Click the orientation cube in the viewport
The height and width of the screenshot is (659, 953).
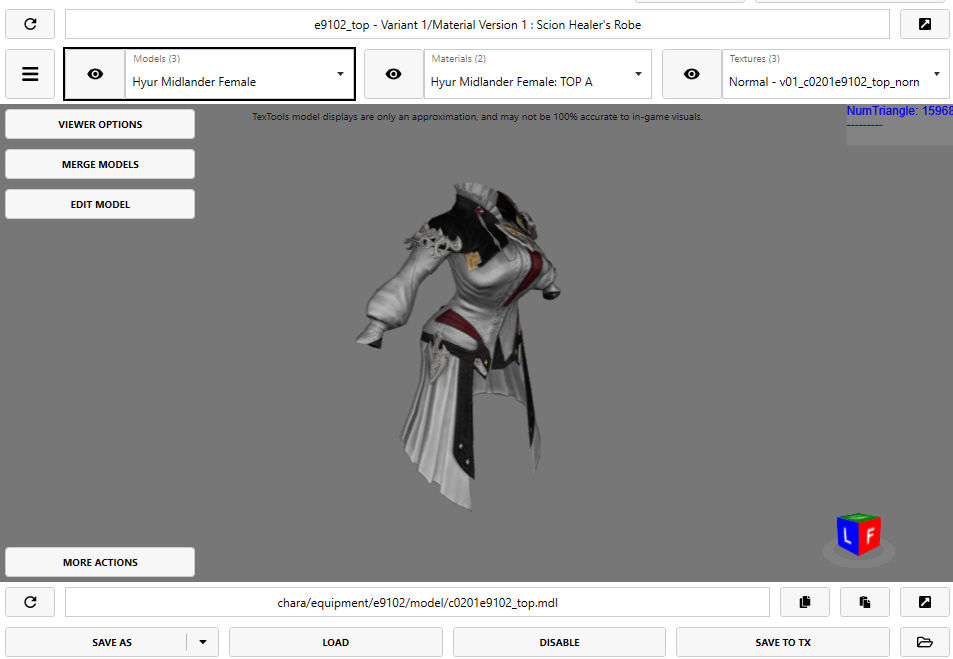[x=858, y=535]
